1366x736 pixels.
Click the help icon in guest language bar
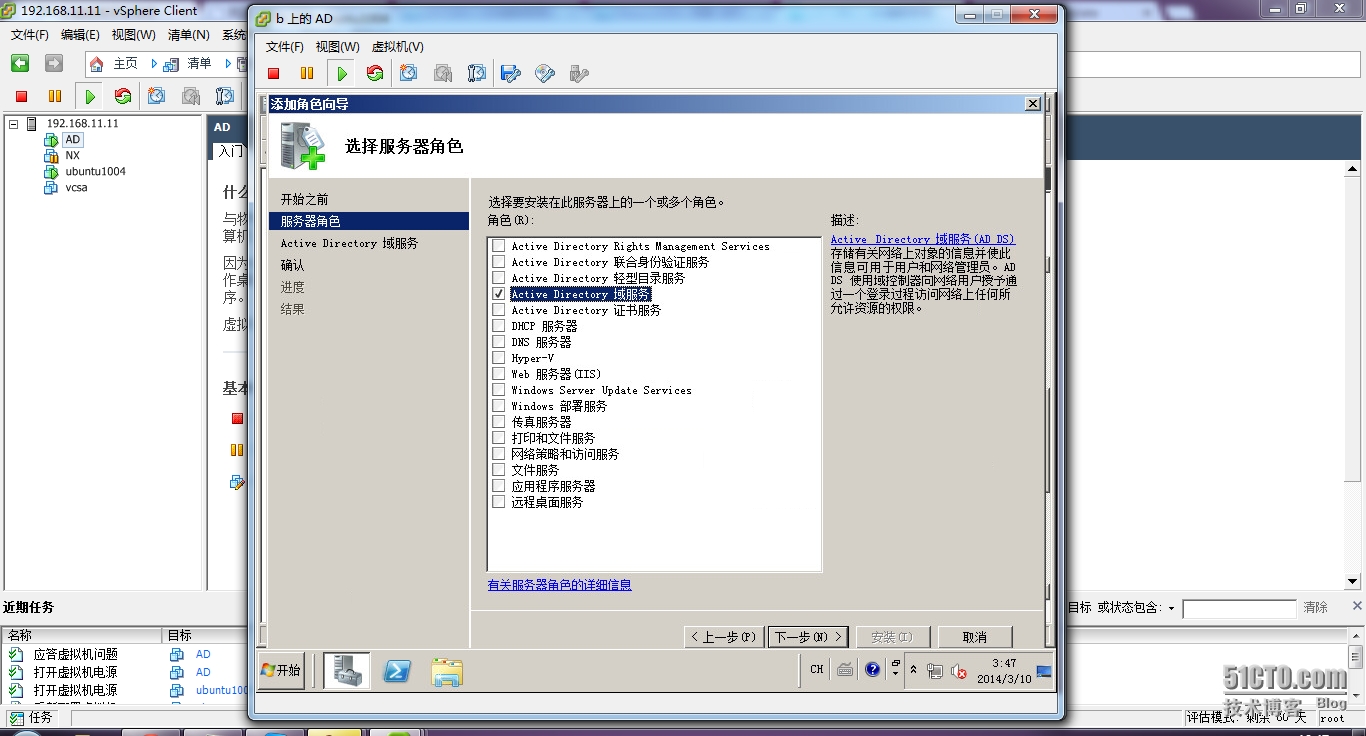click(x=872, y=669)
